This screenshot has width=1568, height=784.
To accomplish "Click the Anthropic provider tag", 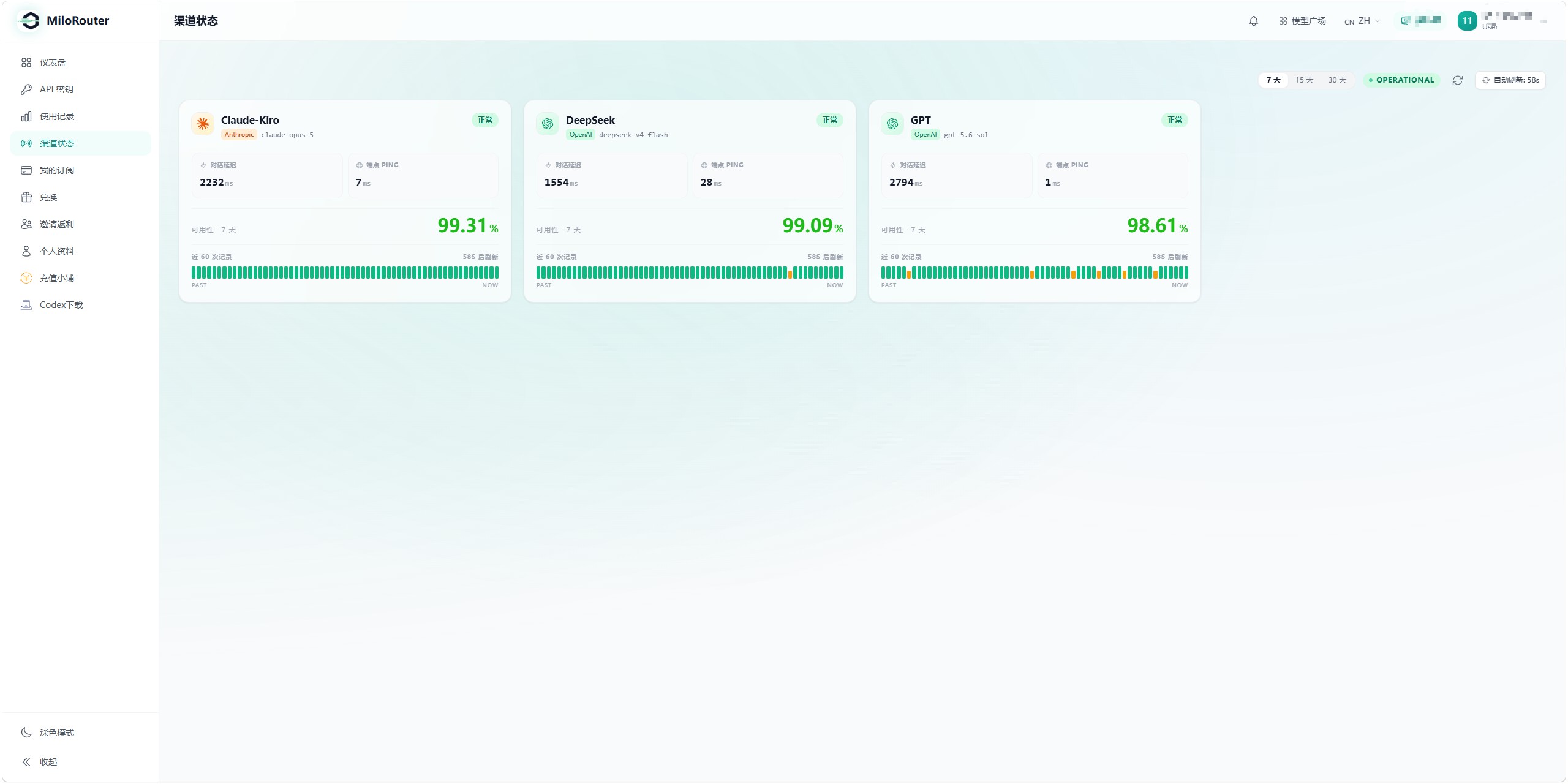I will pyautogui.click(x=239, y=135).
